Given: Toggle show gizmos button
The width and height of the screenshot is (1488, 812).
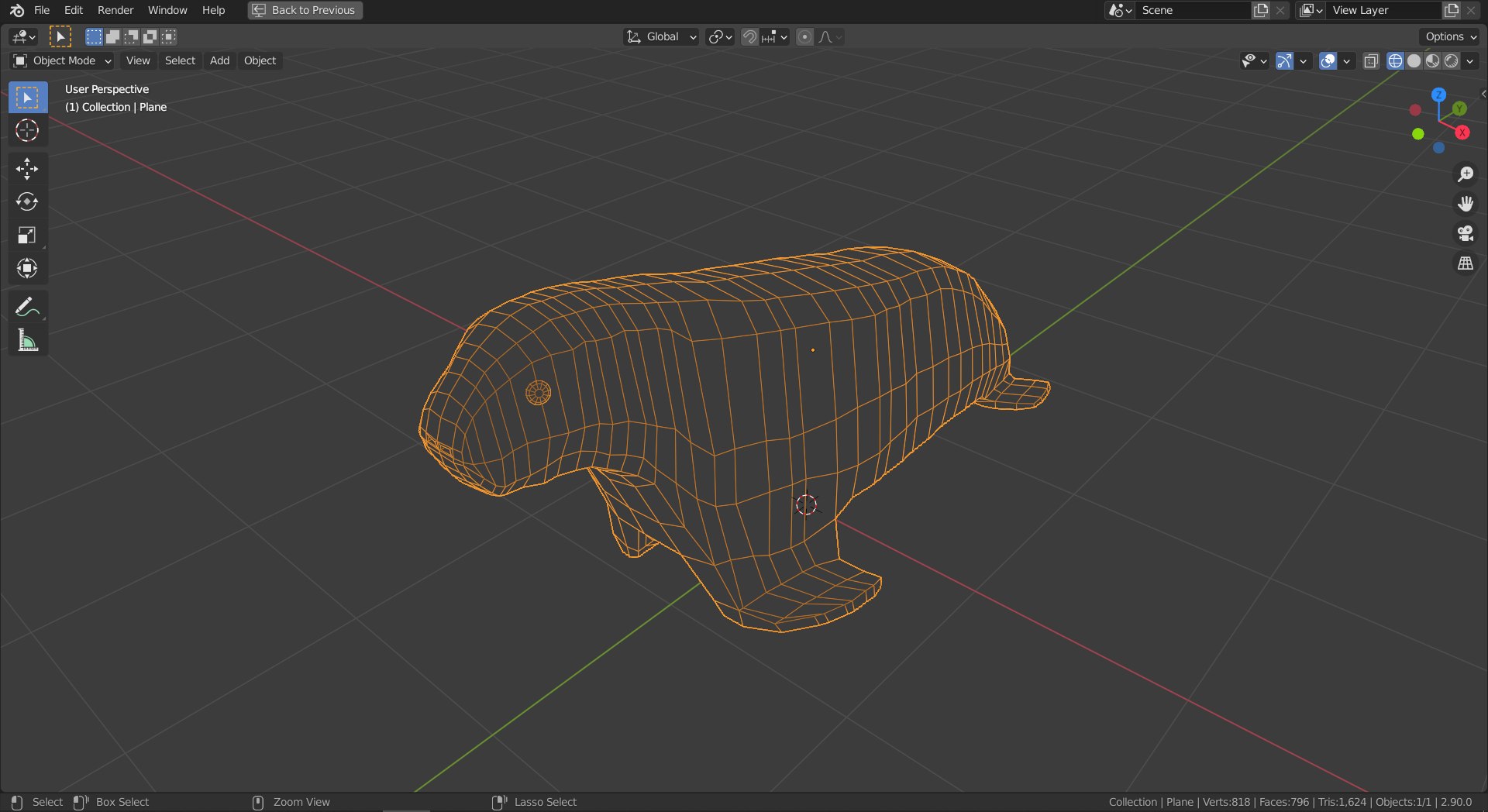Looking at the screenshot, I should [1284, 60].
